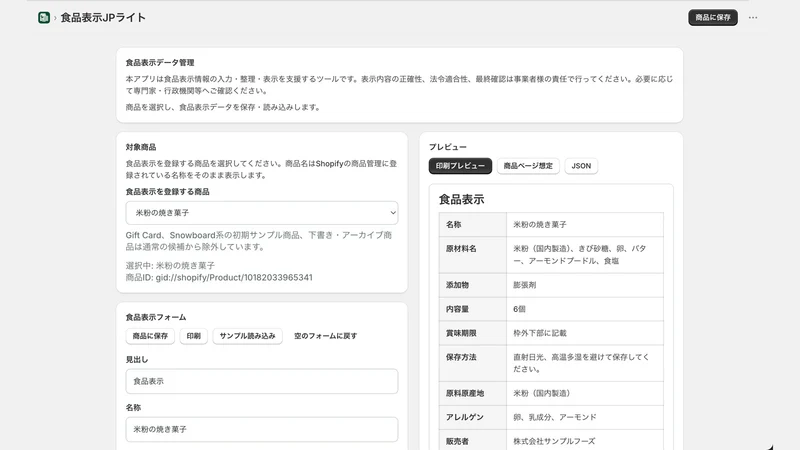The image size is (800, 450).
Task: Click the 保存方法 row label
Action: click(472, 363)
